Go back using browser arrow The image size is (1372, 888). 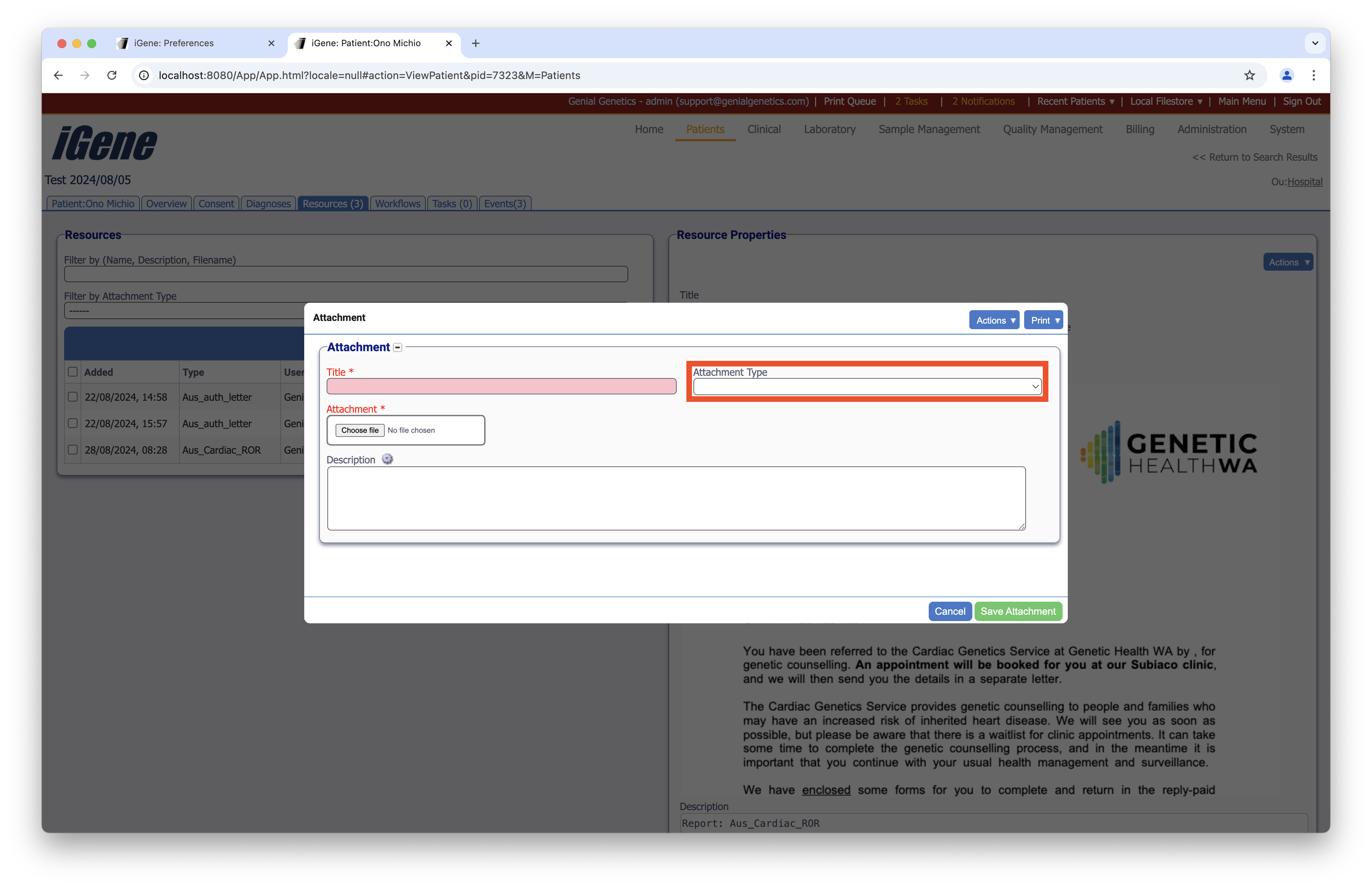(x=58, y=75)
